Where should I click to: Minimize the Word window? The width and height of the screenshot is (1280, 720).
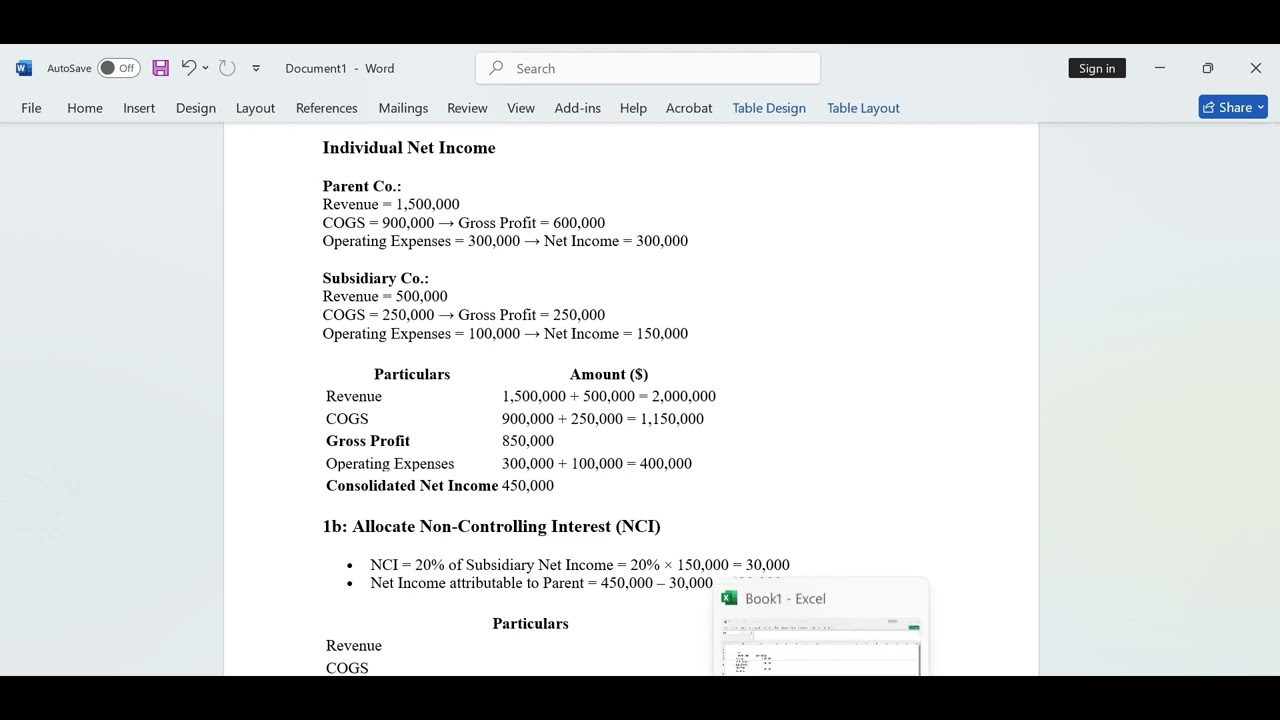[x=1160, y=68]
